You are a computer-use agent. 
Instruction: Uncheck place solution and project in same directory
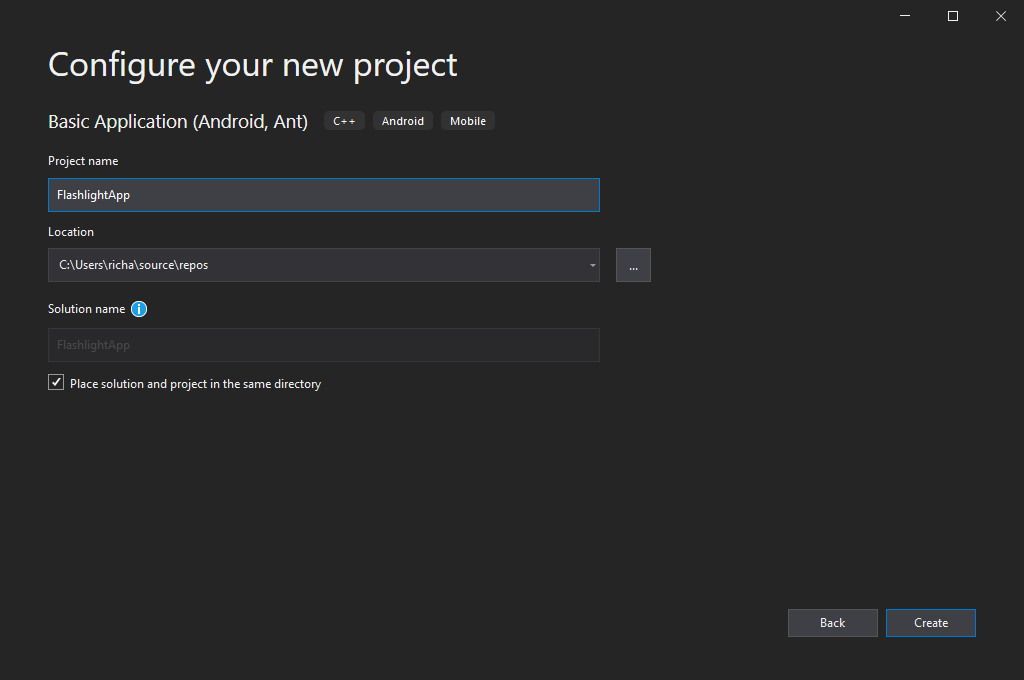click(x=56, y=381)
